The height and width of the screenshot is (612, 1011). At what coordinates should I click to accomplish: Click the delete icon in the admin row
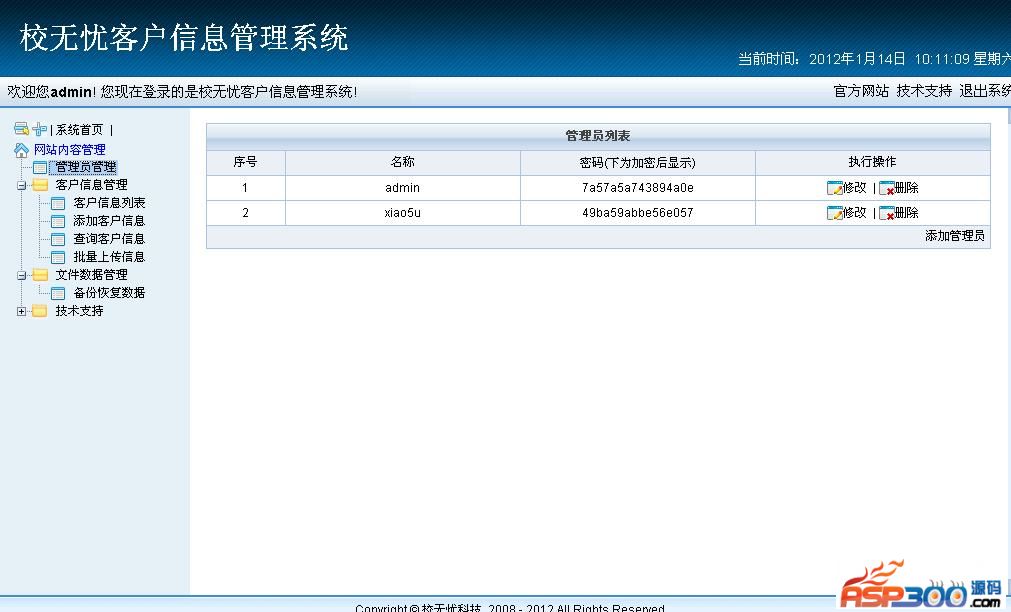pyautogui.click(x=887, y=188)
